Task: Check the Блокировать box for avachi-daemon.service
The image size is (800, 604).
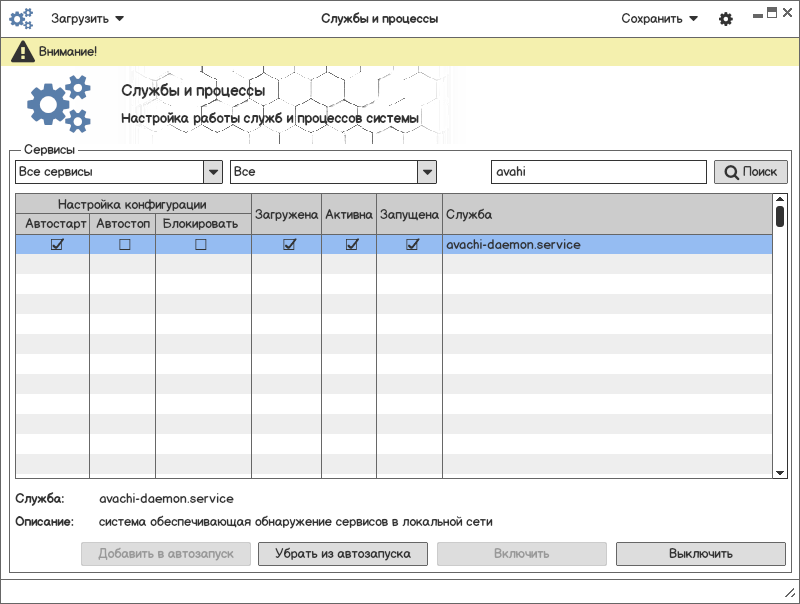Action: [201, 245]
